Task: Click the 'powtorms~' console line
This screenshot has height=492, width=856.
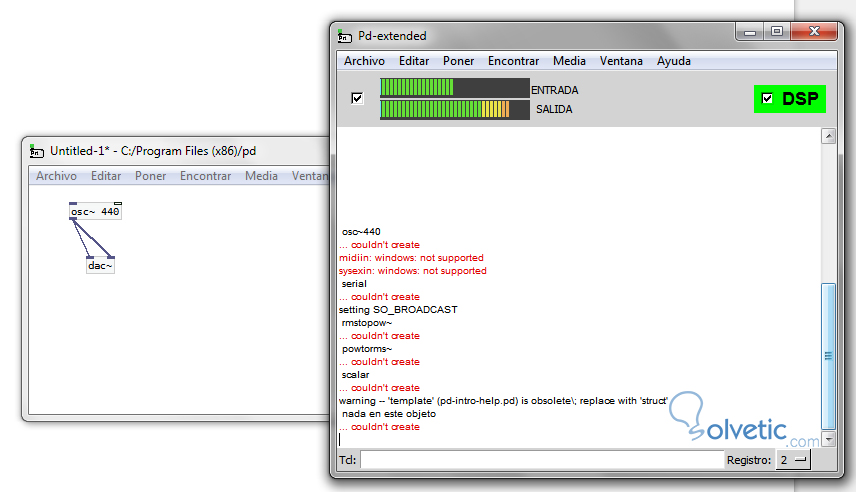Action: [x=367, y=349]
